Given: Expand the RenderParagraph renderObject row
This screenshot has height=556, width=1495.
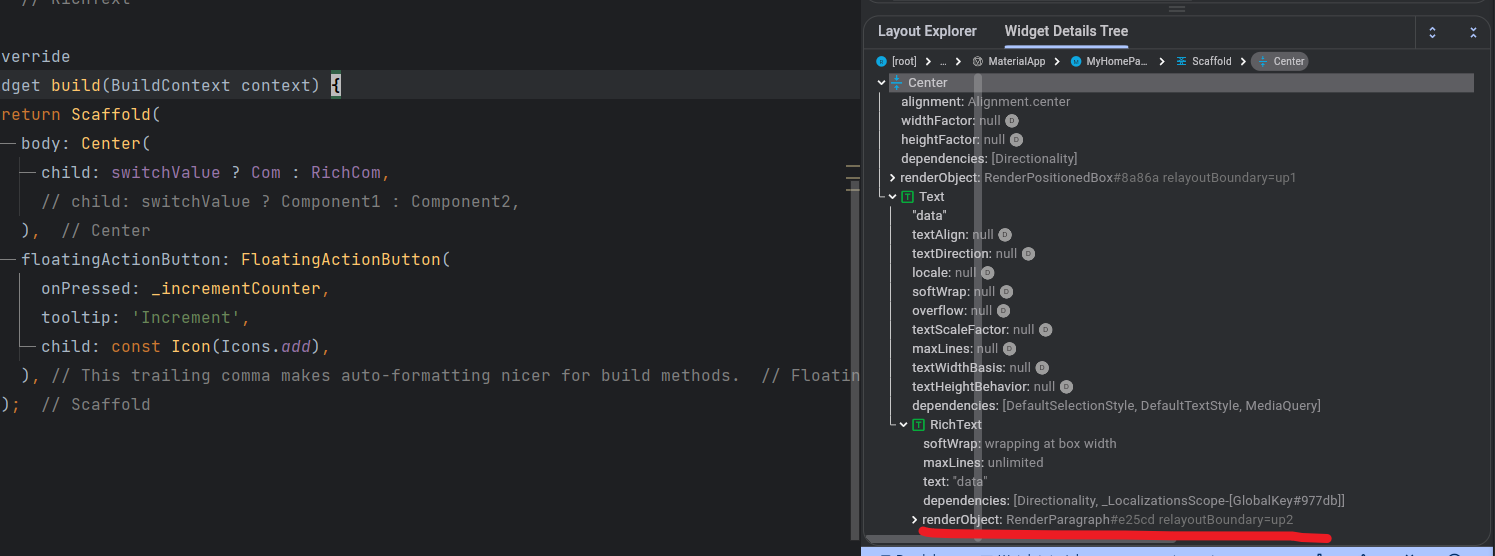Looking at the screenshot, I should (x=914, y=520).
